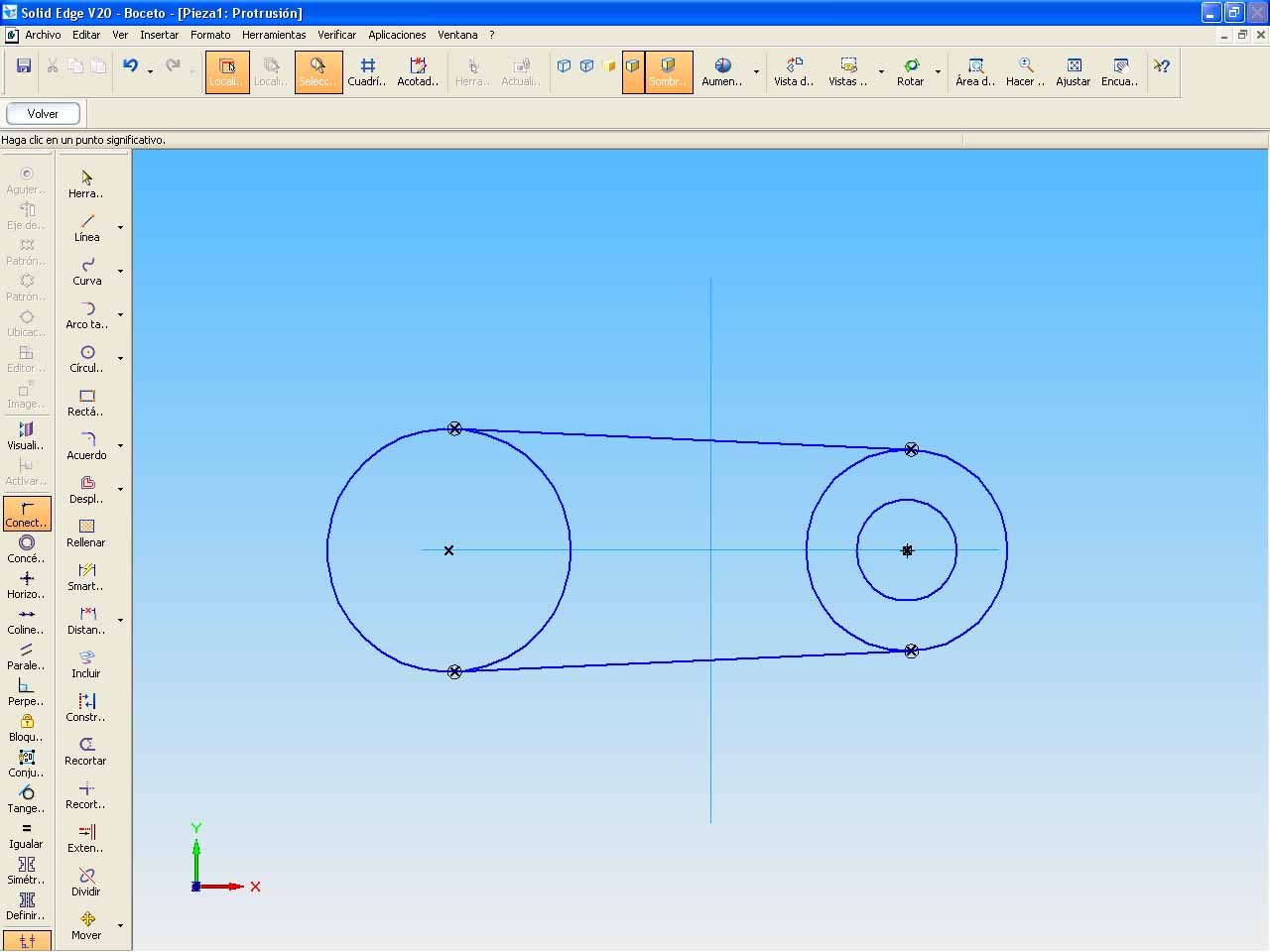
Task: Activate the Rotar rotate view tool
Action: (911, 72)
